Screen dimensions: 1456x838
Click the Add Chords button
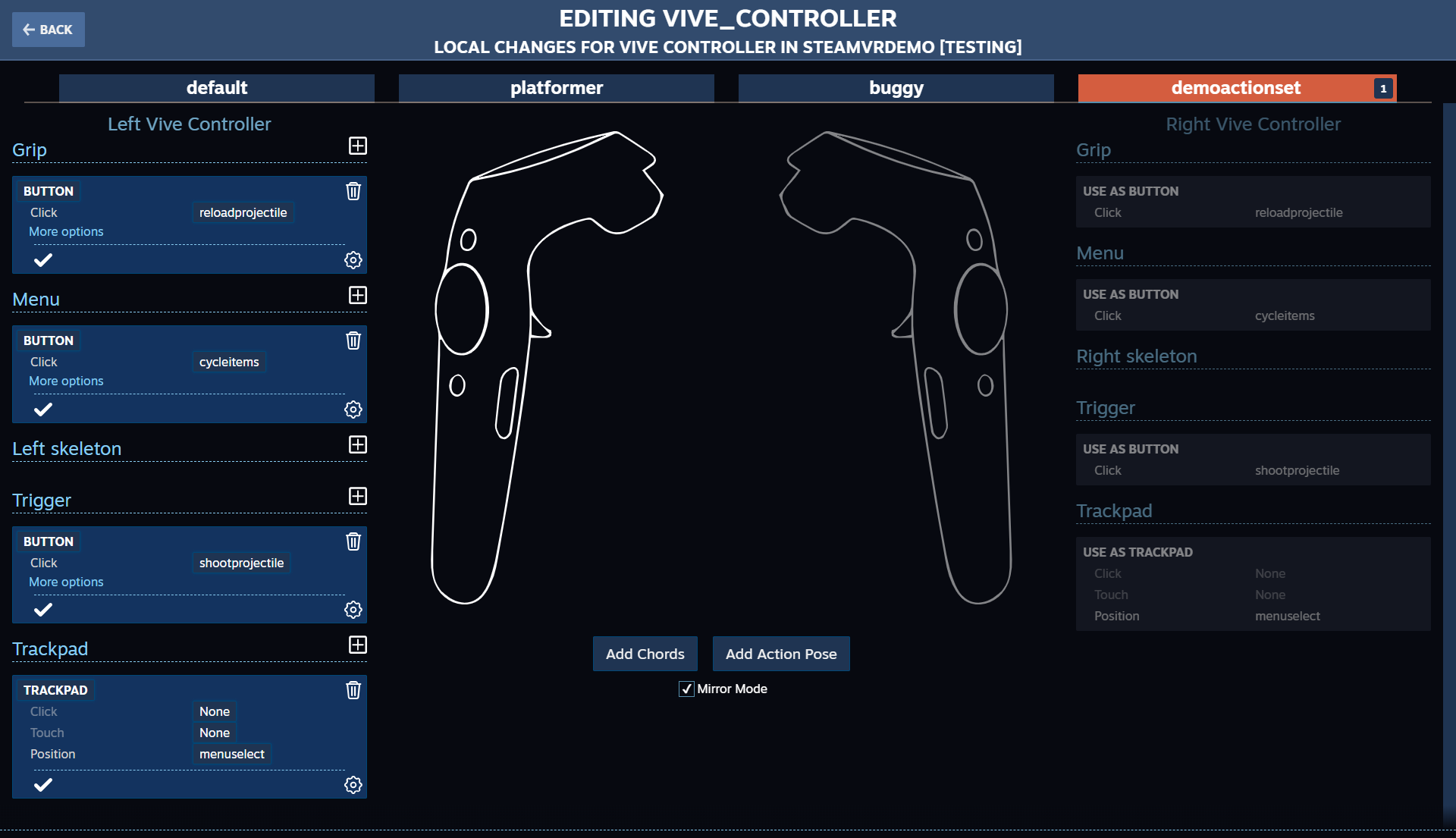645,654
